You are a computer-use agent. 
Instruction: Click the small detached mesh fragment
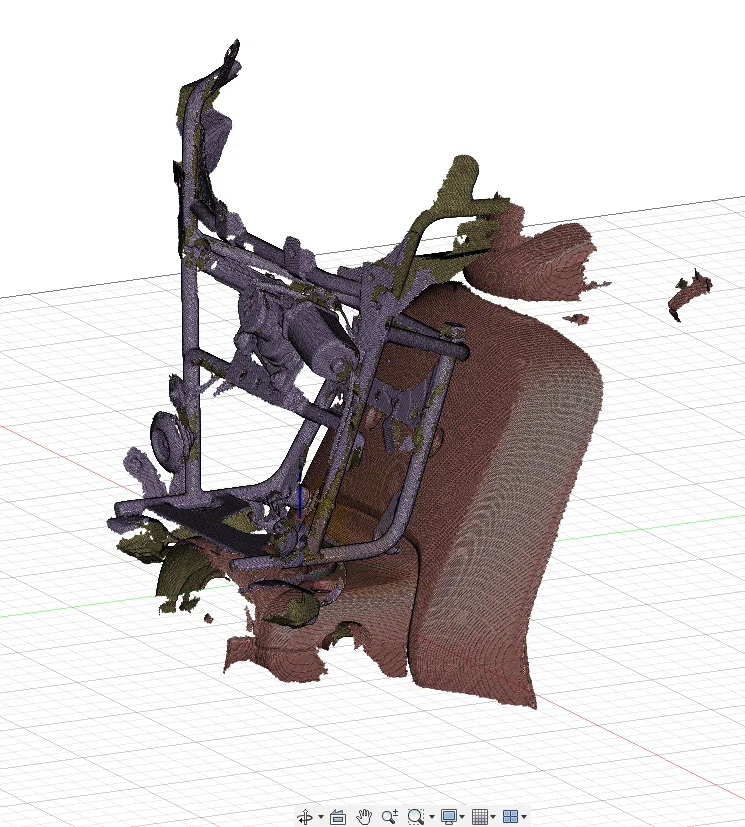[690, 294]
